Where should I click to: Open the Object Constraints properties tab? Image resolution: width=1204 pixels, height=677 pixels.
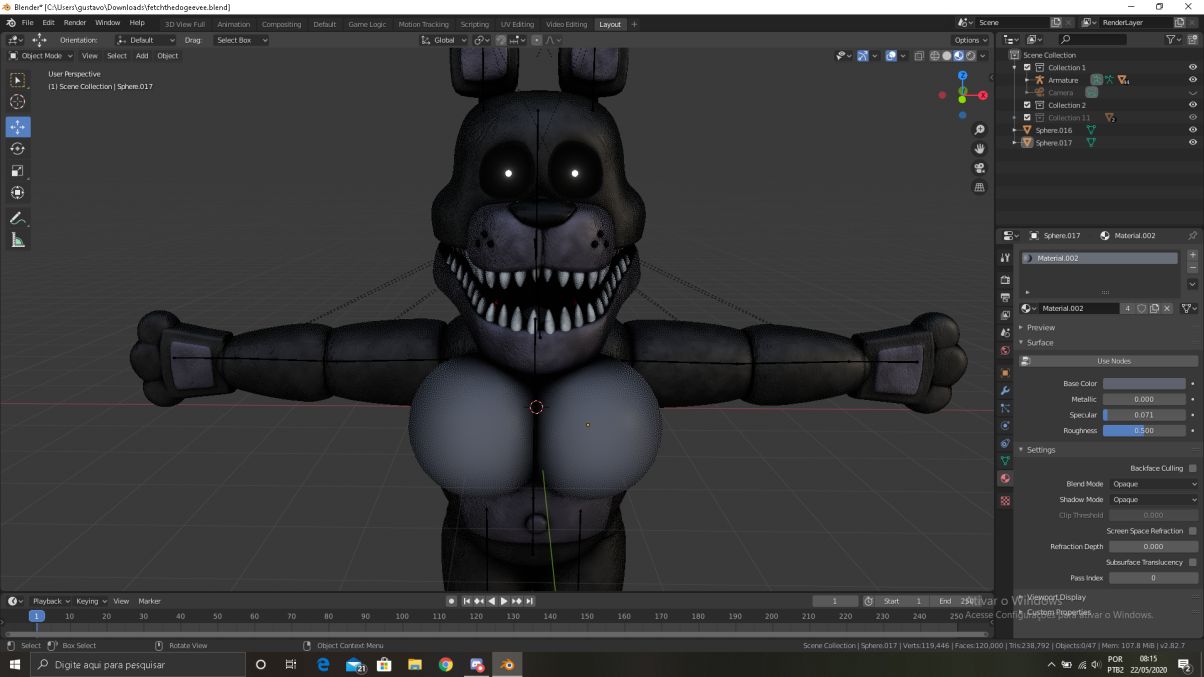point(1005,443)
